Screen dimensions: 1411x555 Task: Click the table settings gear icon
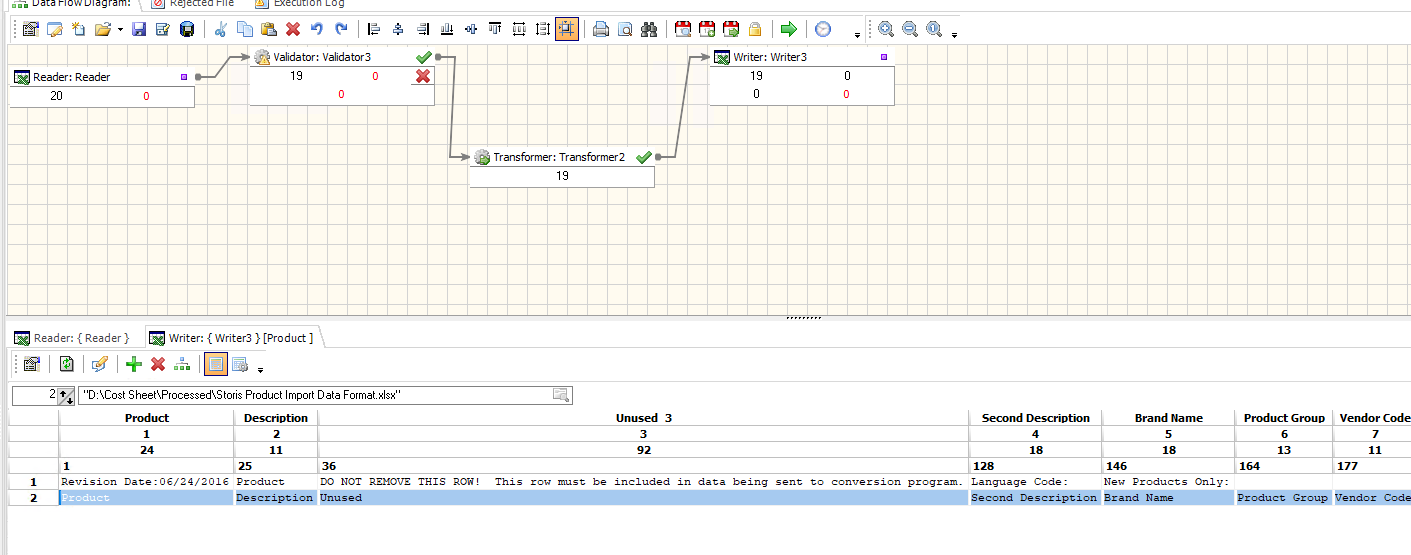click(x=239, y=364)
